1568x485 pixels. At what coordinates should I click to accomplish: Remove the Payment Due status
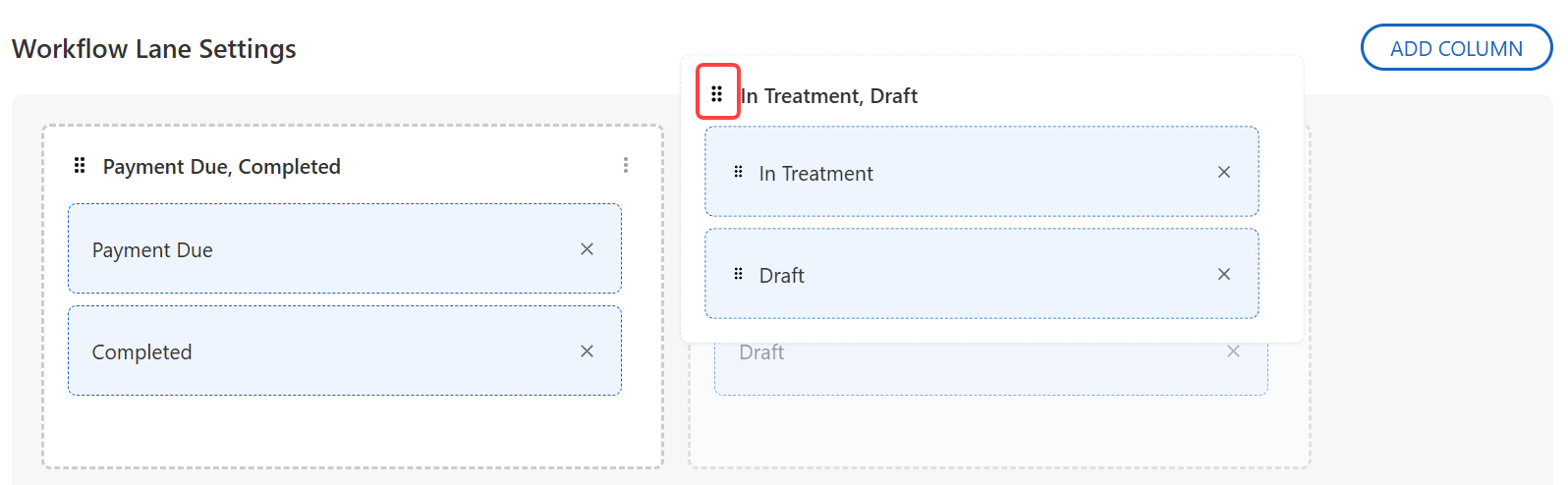(x=587, y=249)
